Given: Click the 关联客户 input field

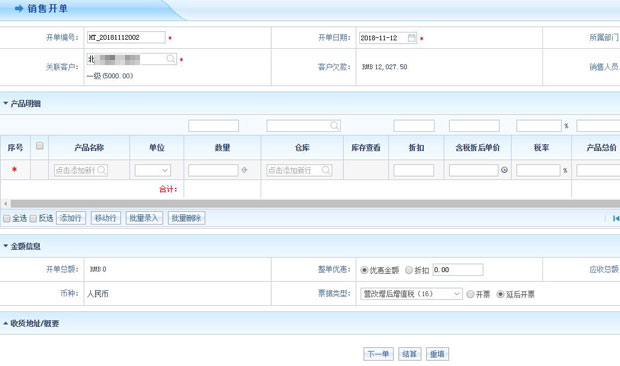Looking at the screenshot, I should pos(131,59).
